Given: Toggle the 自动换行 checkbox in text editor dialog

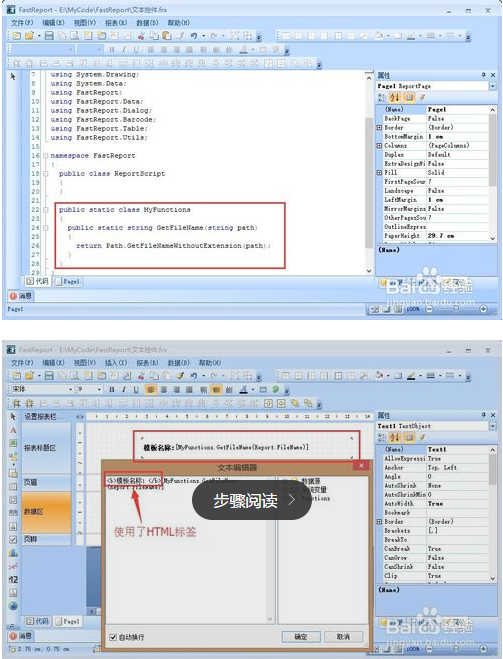Looking at the screenshot, I should 113,637.
